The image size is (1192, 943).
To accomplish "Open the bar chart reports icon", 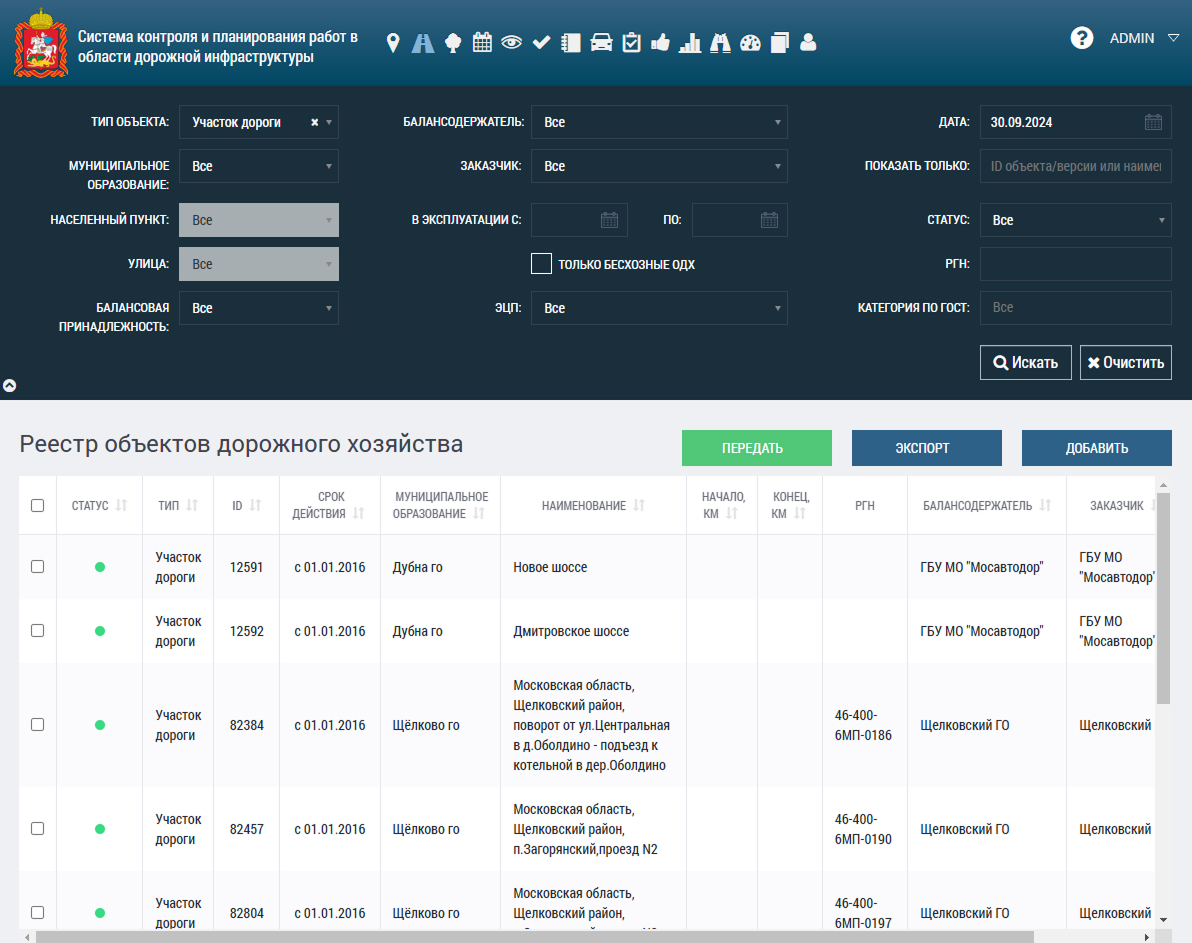I will click(x=690, y=43).
